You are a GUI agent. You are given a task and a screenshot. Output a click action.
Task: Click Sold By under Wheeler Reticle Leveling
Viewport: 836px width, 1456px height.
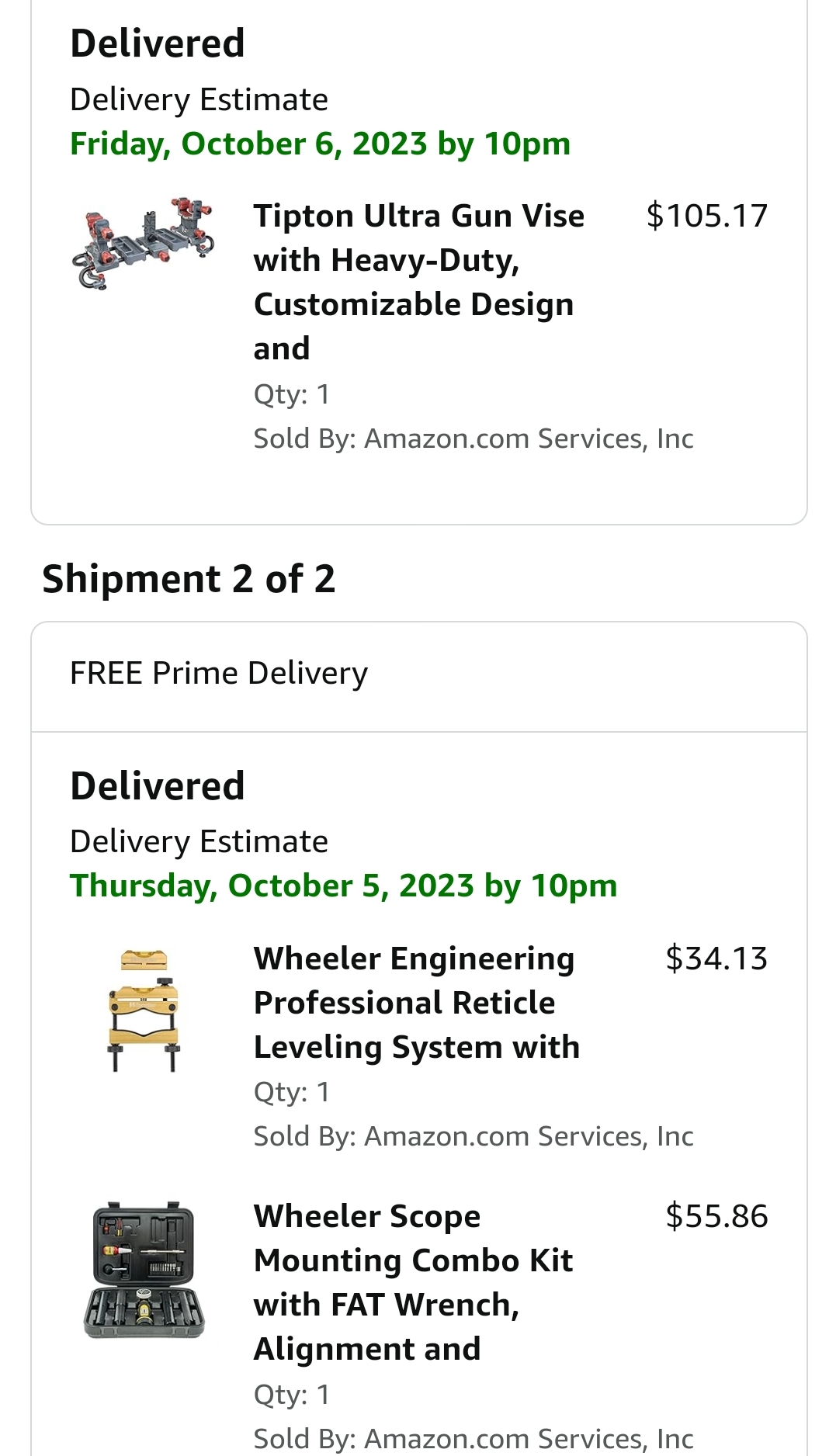474,1136
